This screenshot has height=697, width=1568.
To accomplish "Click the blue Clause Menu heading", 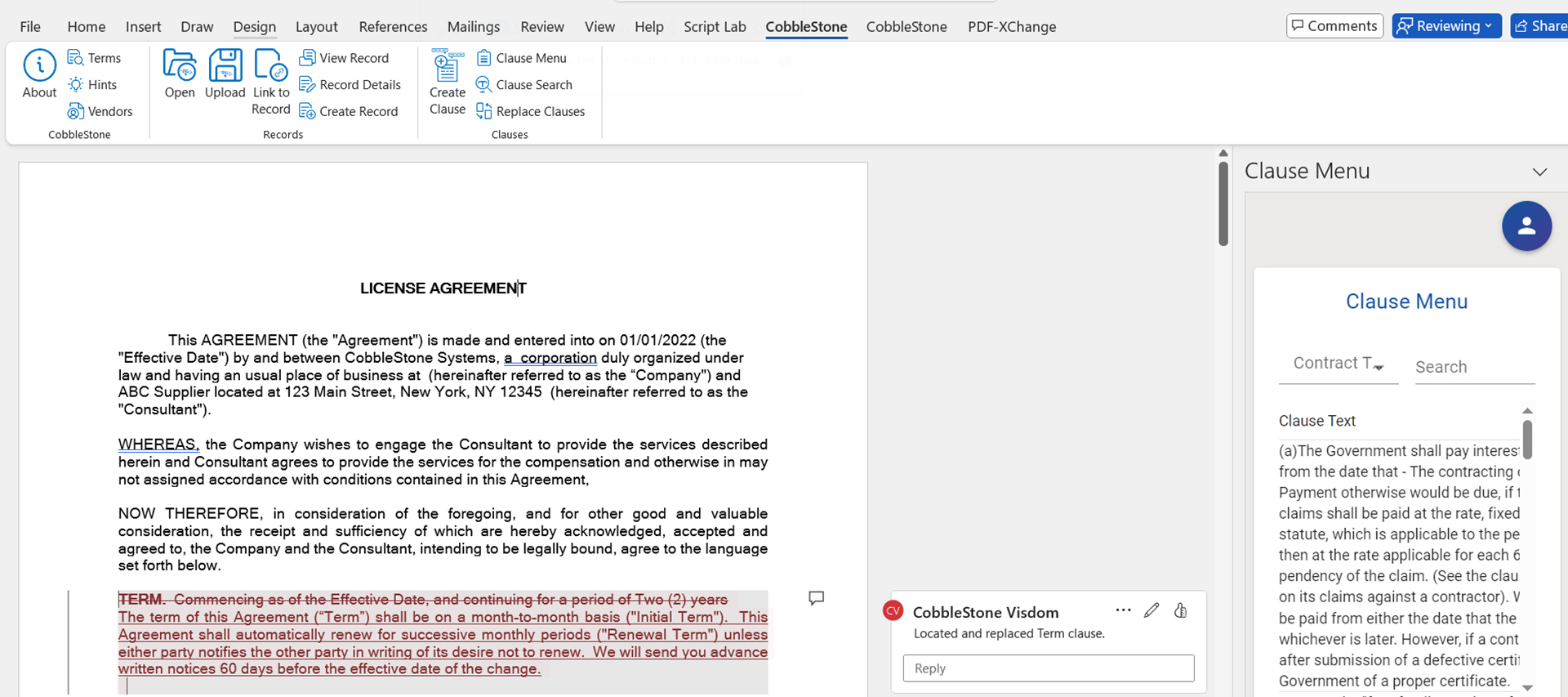I will click(x=1406, y=302).
